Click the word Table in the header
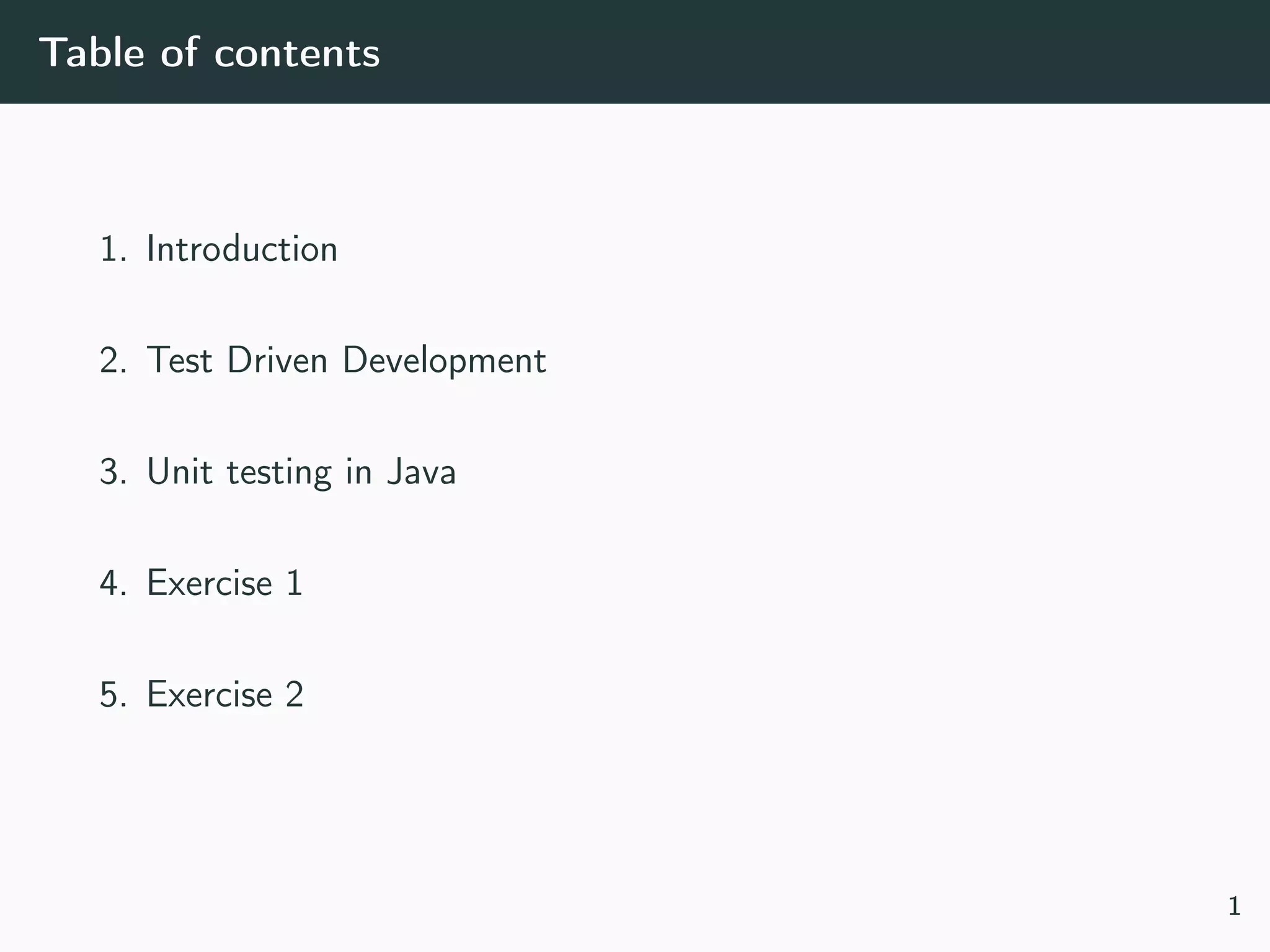This screenshot has height=952, width=1270. point(92,53)
